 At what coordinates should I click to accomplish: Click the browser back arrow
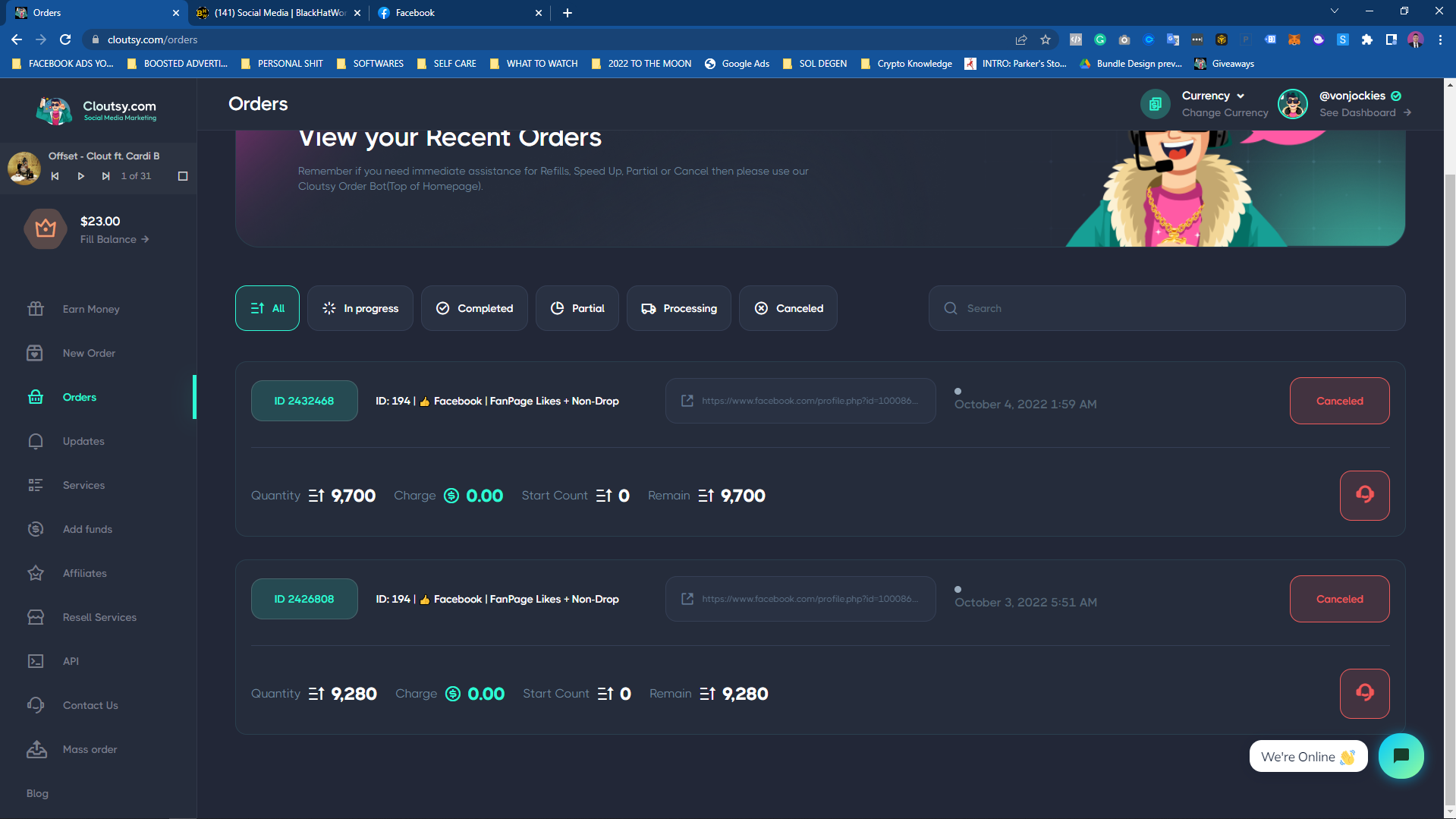(17, 39)
